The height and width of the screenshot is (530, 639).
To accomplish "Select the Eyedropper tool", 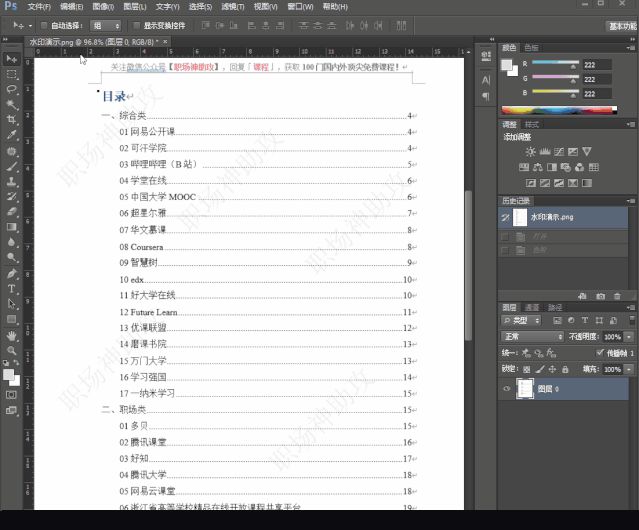I will [x=11, y=135].
